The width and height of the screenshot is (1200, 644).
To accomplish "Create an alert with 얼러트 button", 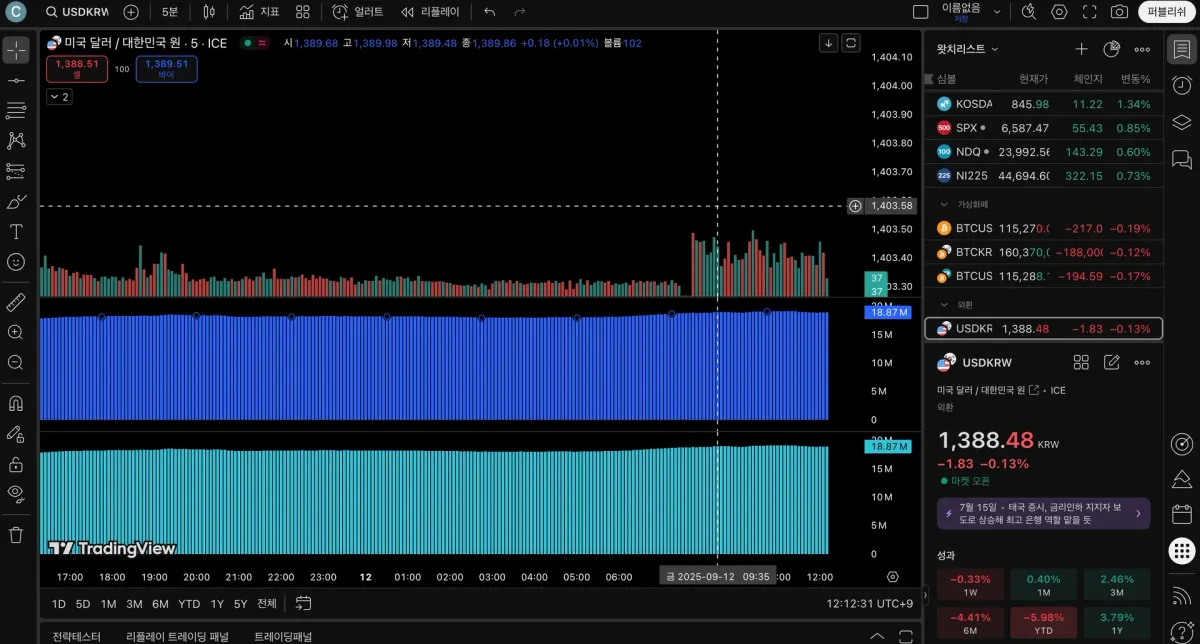I will tap(357, 12).
